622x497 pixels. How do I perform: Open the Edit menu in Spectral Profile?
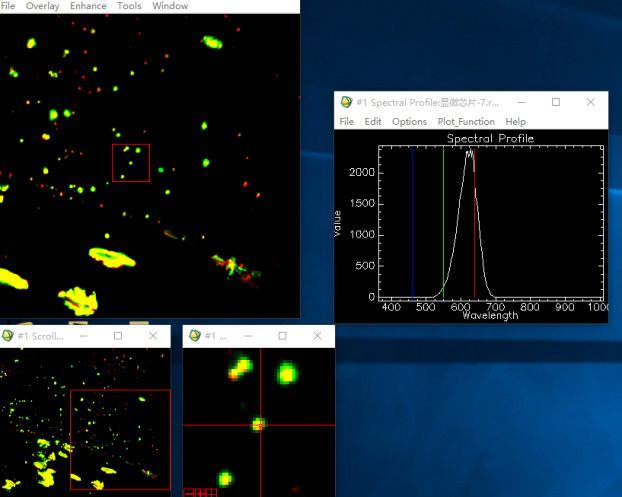click(x=373, y=122)
